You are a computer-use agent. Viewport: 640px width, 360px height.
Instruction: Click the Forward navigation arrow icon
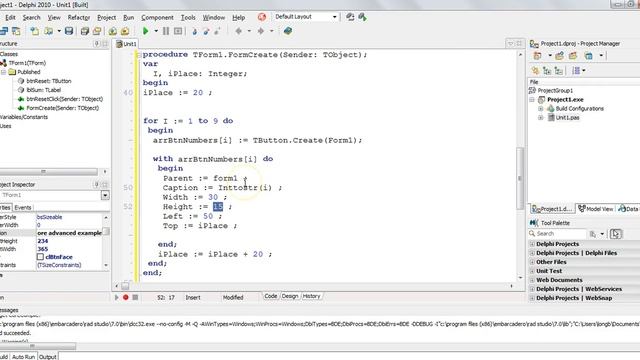(x=260, y=31)
